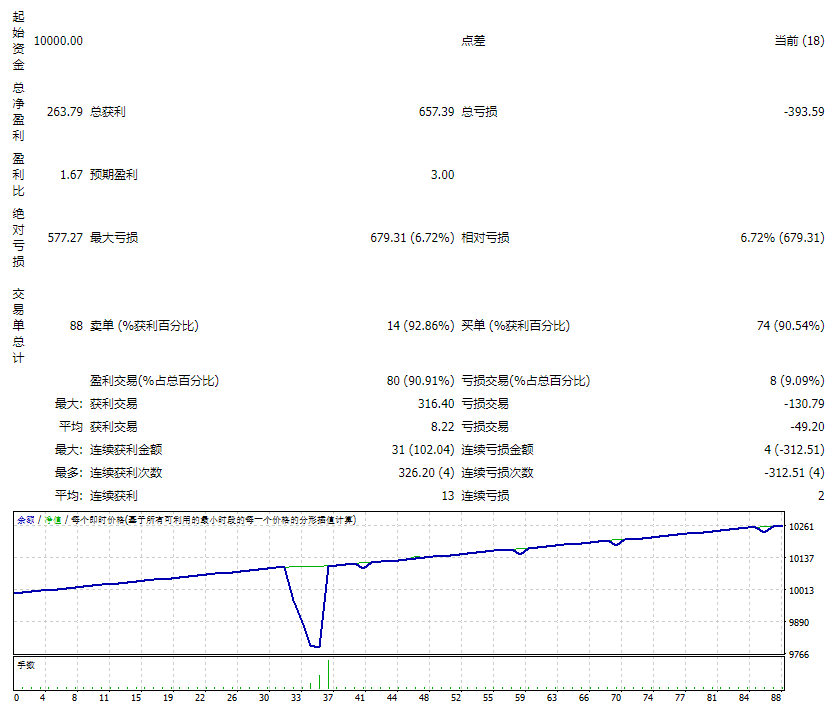Click the value 4 (-312.51)

coord(794,450)
